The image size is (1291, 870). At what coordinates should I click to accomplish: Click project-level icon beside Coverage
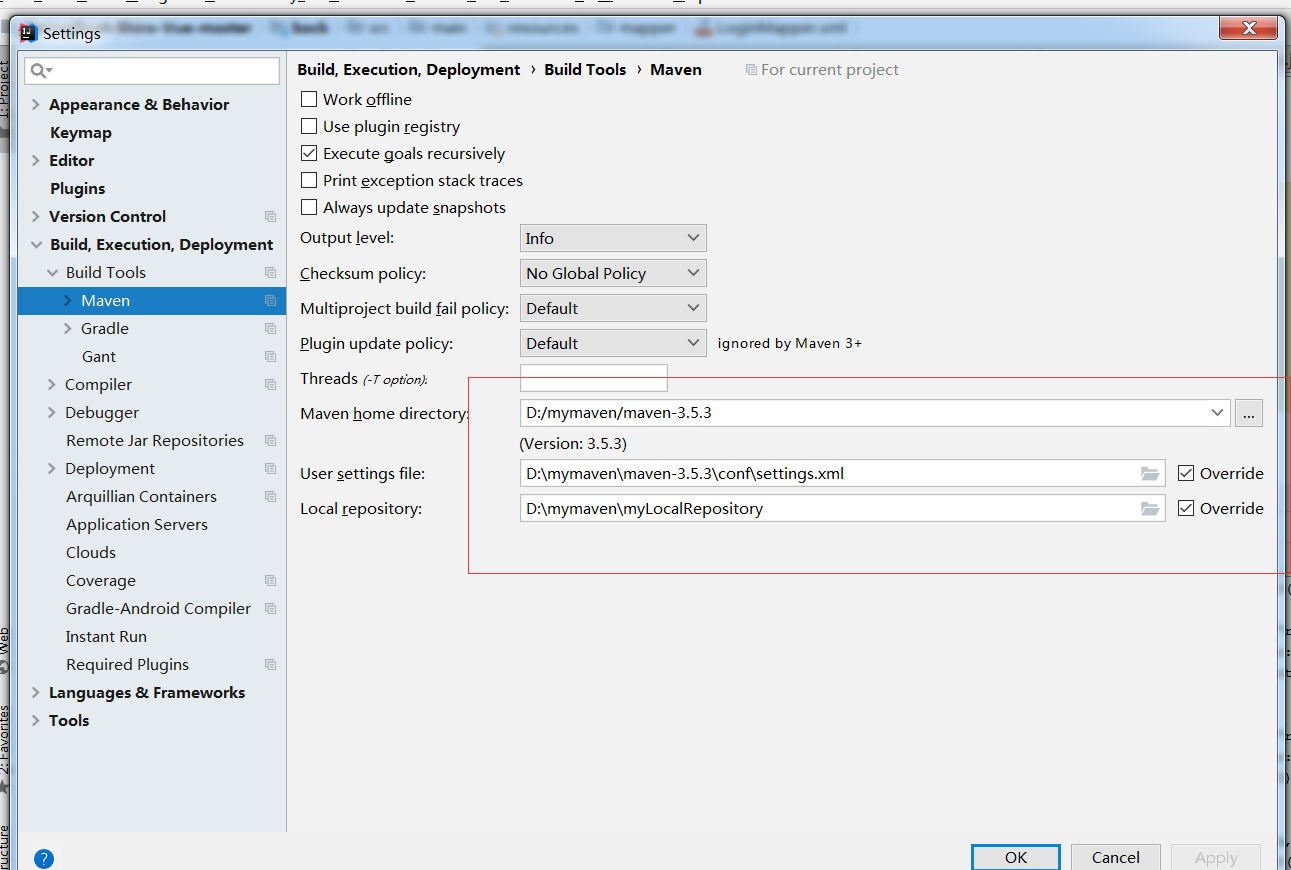(270, 580)
